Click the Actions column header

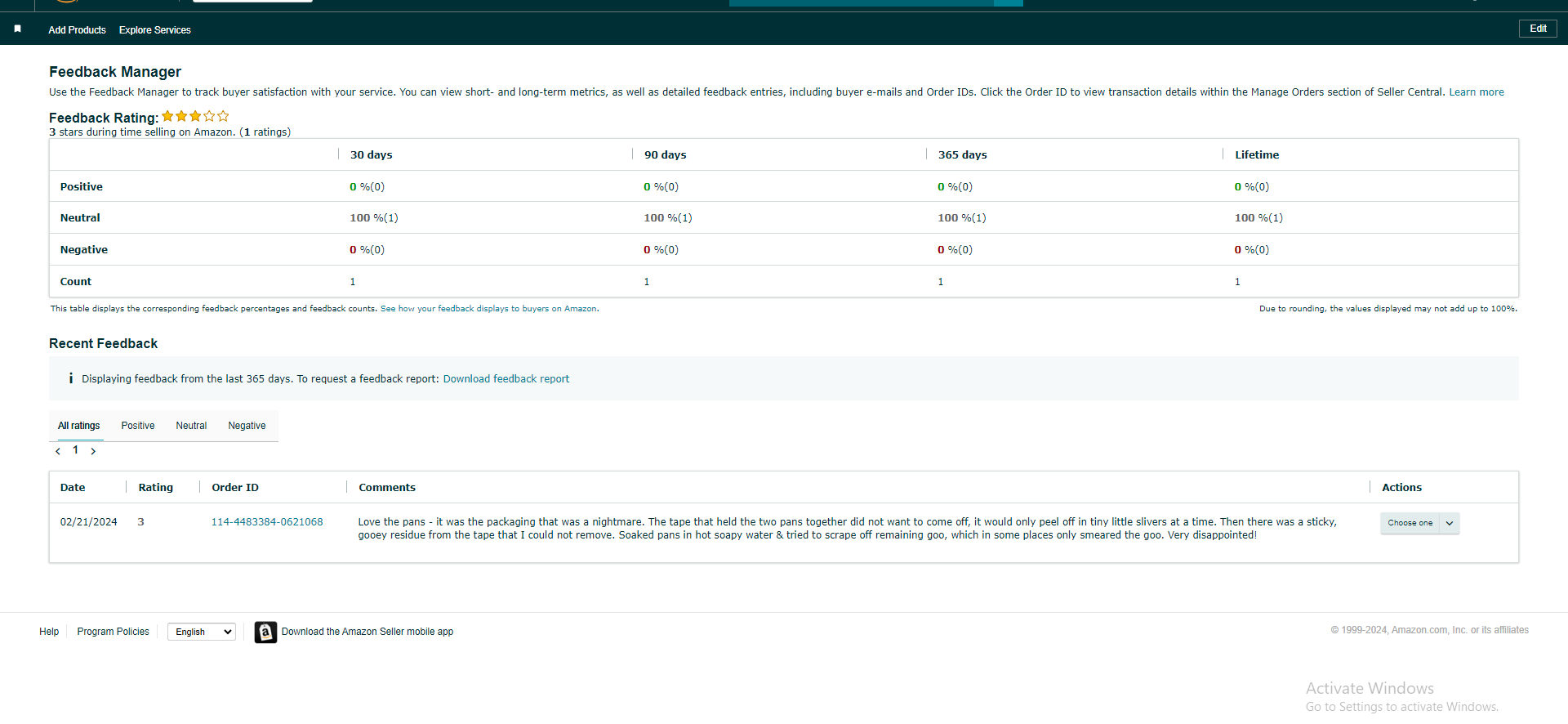coord(1402,488)
